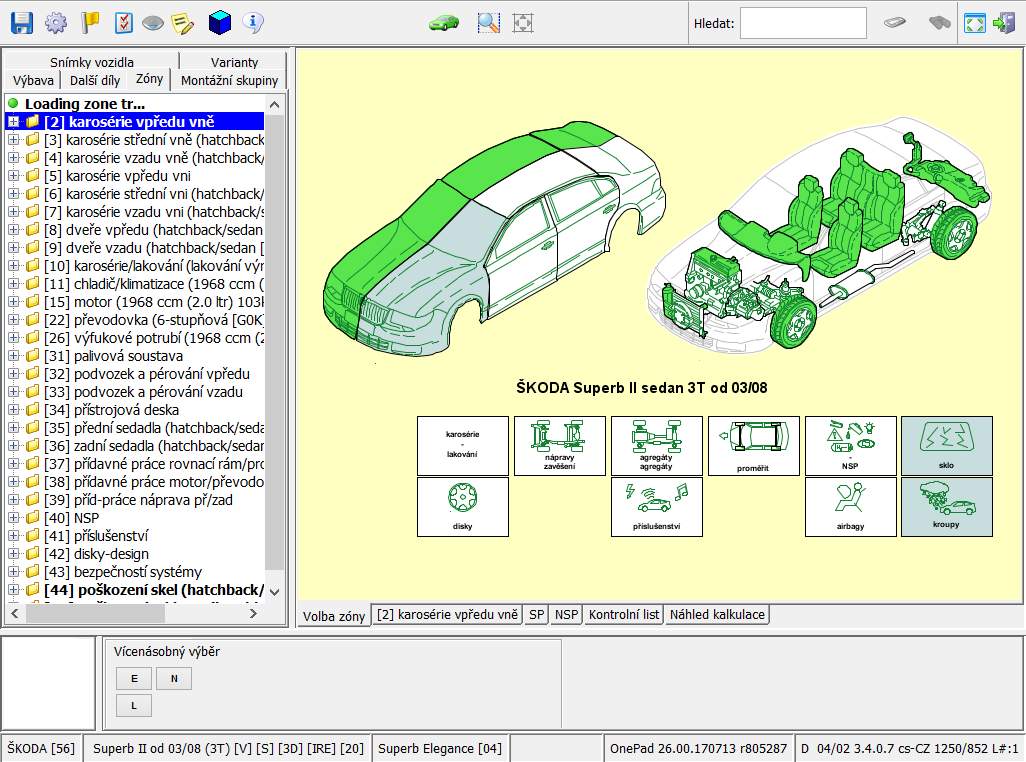Switch to the 'Snímky vozidla' tab
Screen dimensions: 1026x762
tap(92, 61)
